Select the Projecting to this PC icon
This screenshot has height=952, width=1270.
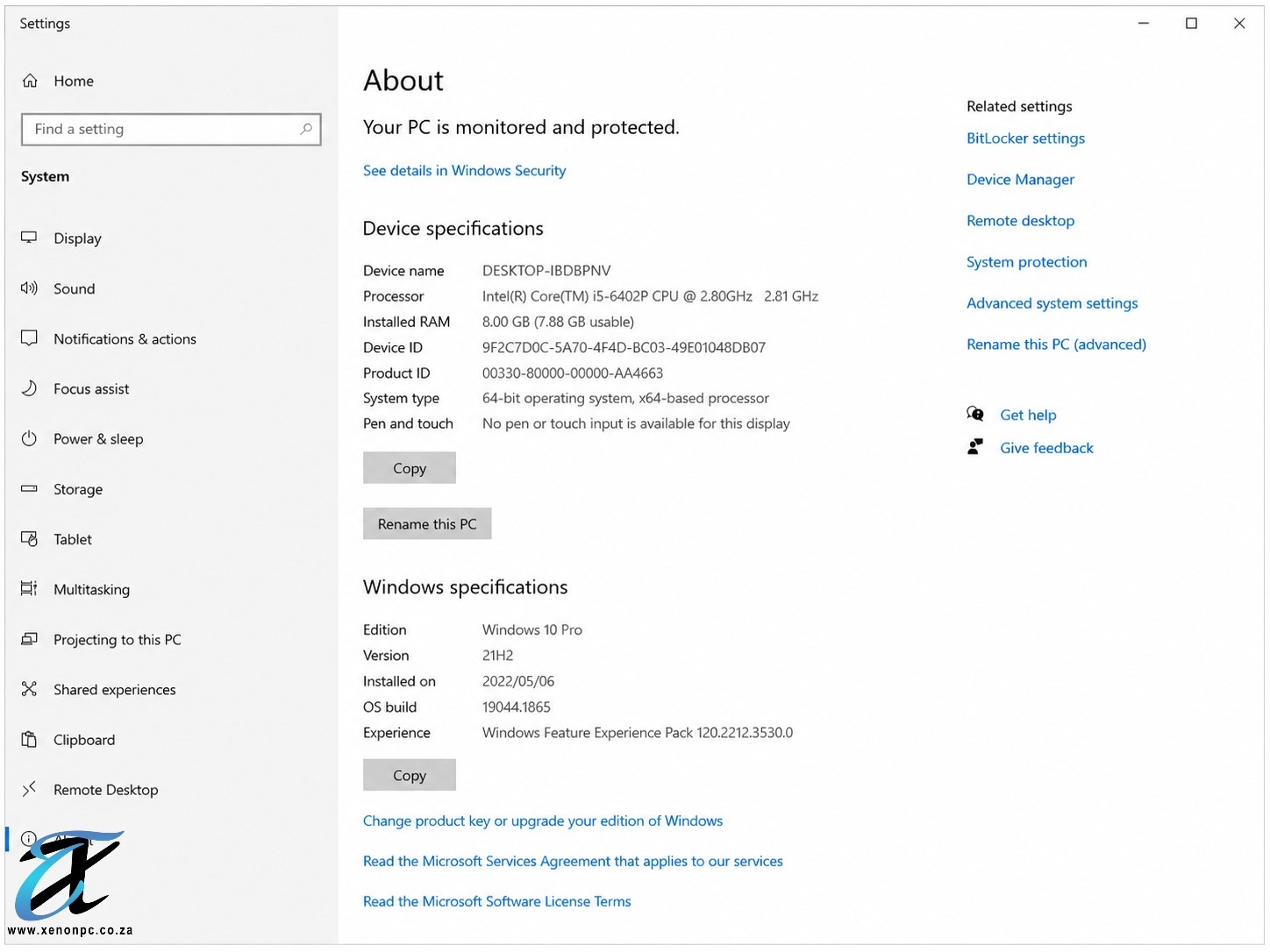click(x=29, y=639)
